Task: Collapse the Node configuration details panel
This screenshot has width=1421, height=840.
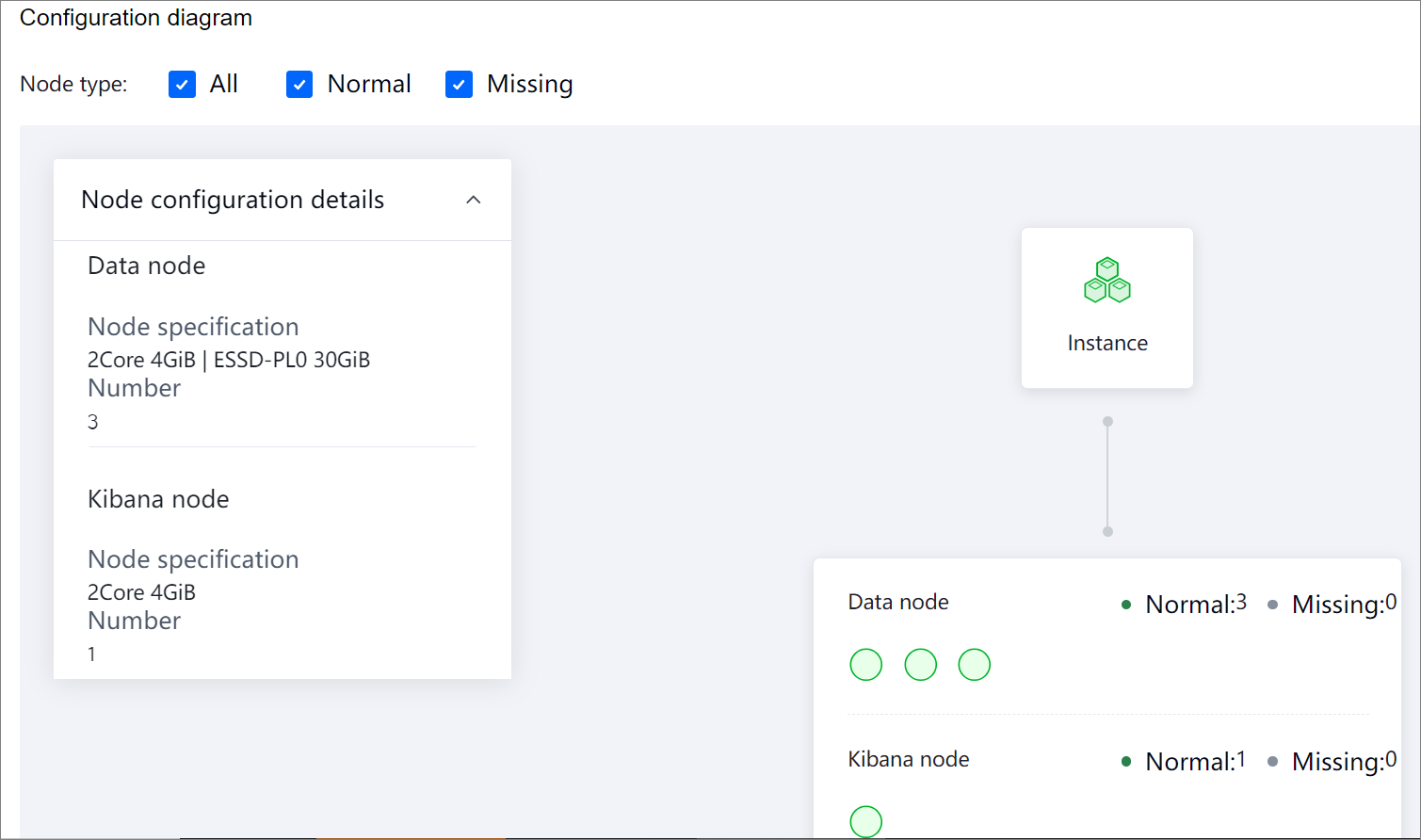Action: coord(474,200)
